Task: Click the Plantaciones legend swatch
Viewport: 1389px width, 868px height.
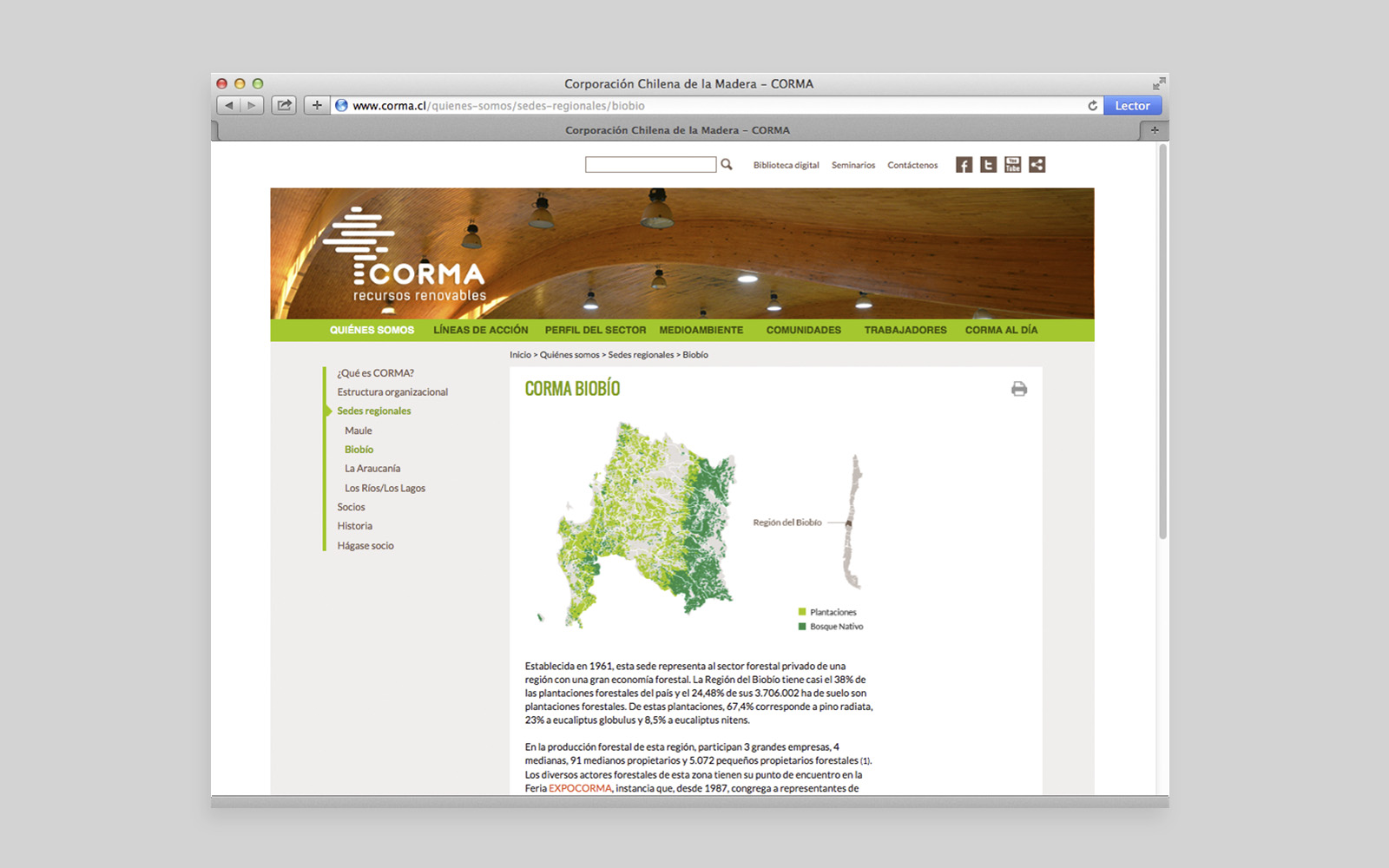Action: (x=802, y=612)
